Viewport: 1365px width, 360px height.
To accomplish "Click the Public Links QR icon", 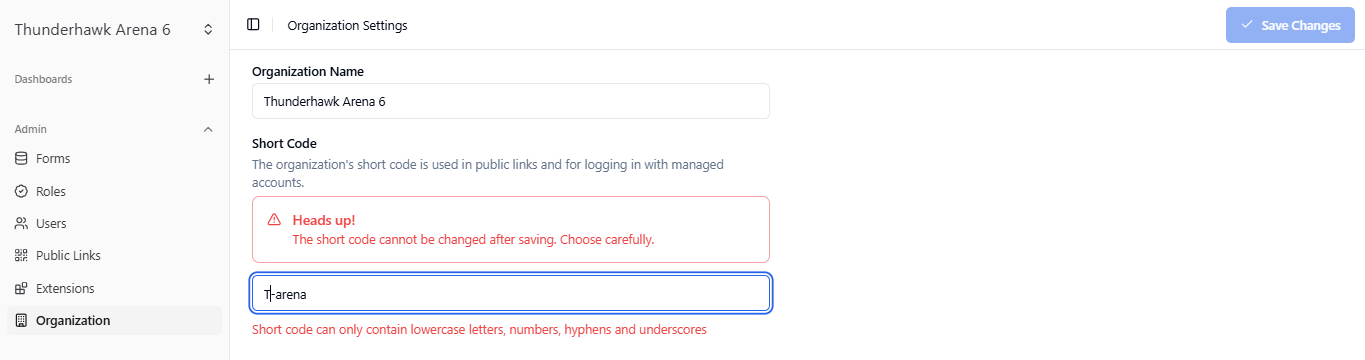I will [21, 256].
